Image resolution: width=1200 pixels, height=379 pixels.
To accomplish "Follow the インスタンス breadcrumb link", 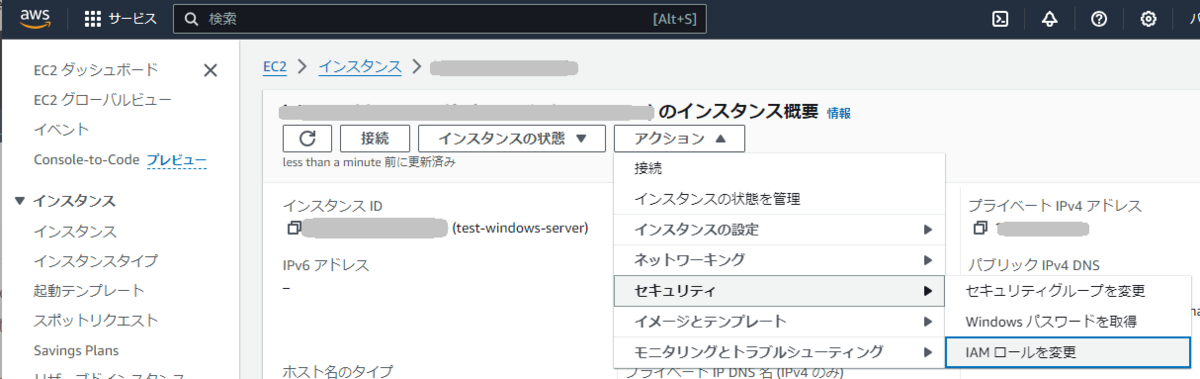I will 360,67.
